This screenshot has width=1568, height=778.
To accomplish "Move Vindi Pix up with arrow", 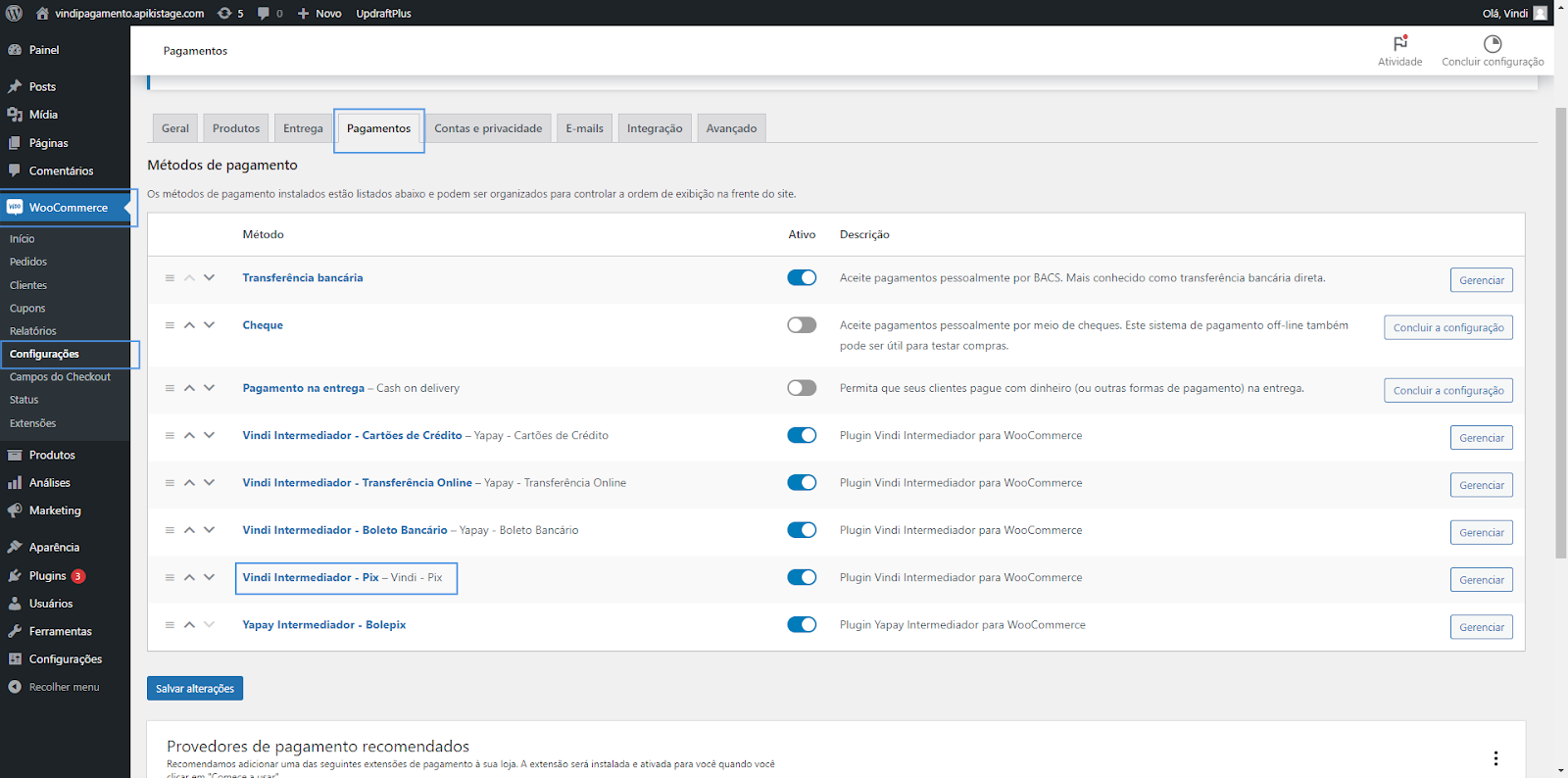I will pyautogui.click(x=189, y=577).
